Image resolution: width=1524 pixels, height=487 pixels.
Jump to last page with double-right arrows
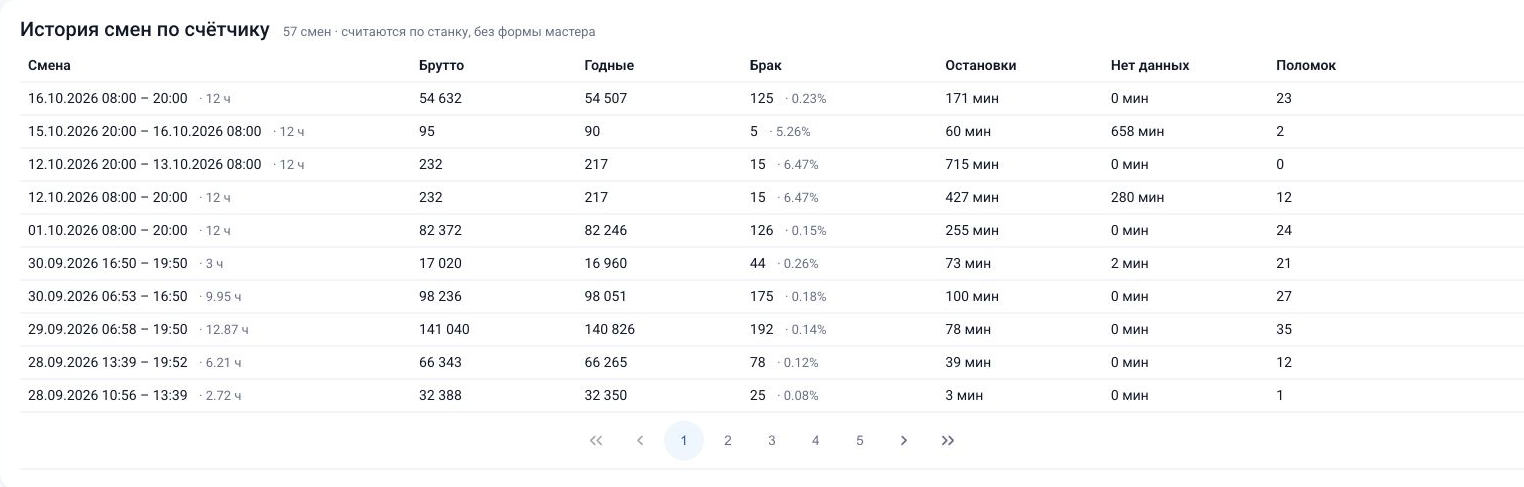pos(948,441)
